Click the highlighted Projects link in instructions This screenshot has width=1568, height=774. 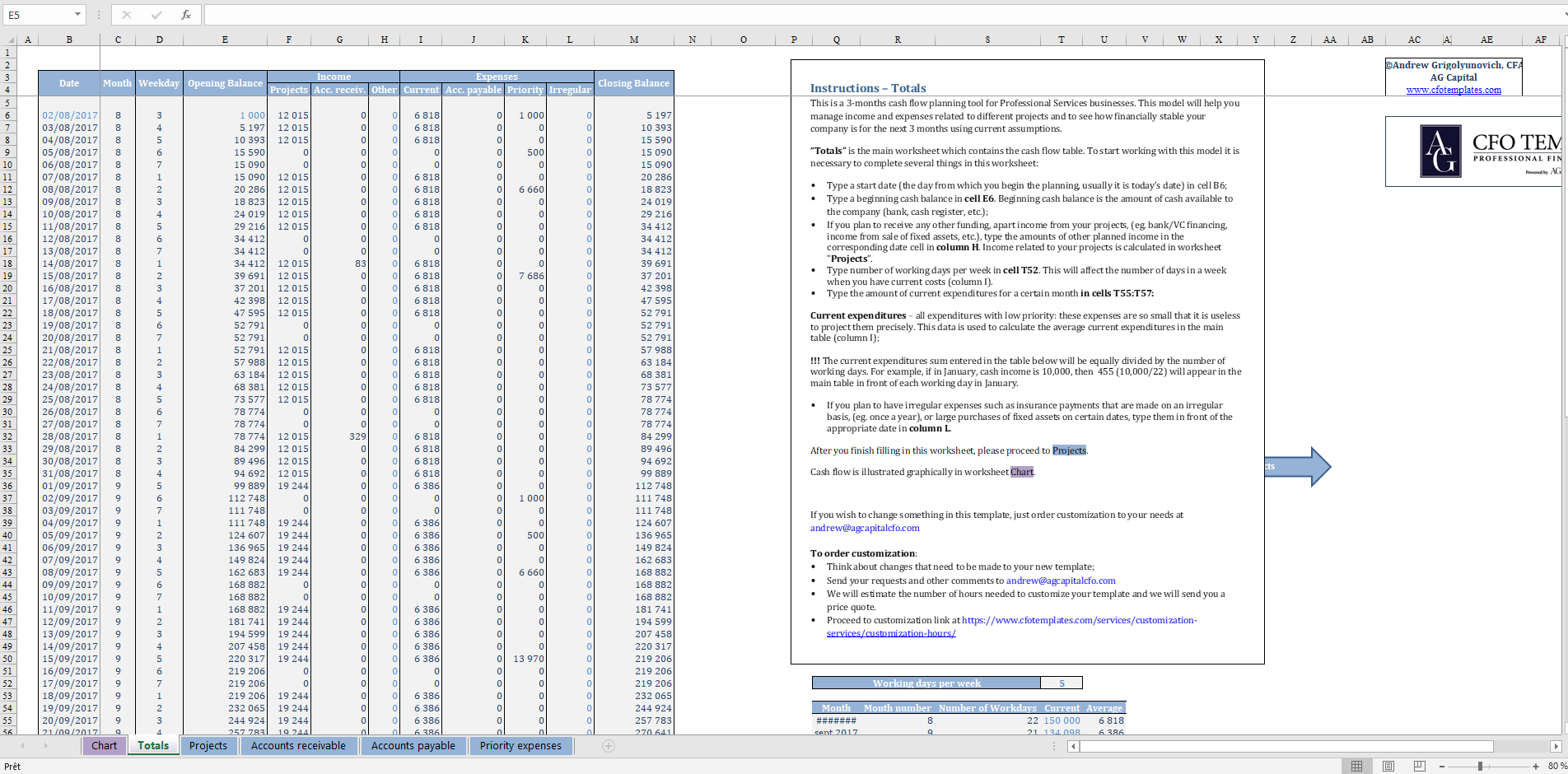coord(1070,450)
